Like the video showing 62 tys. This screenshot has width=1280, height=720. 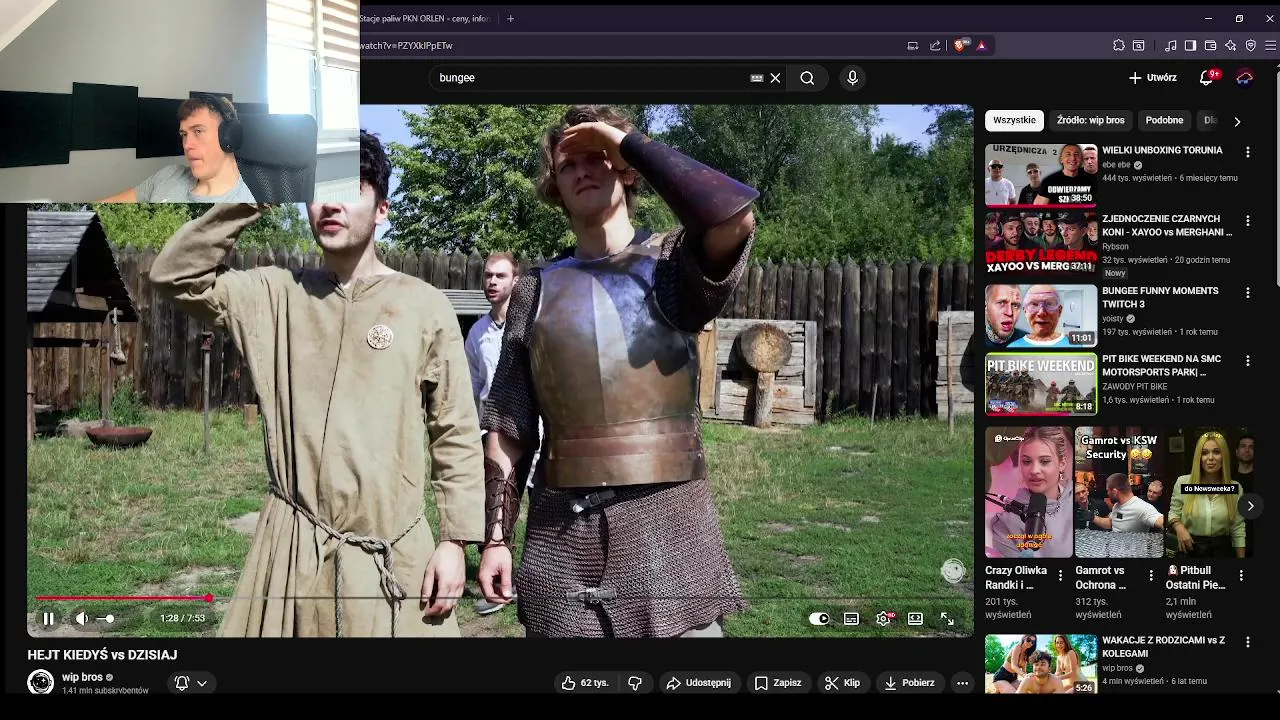click(x=585, y=683)
